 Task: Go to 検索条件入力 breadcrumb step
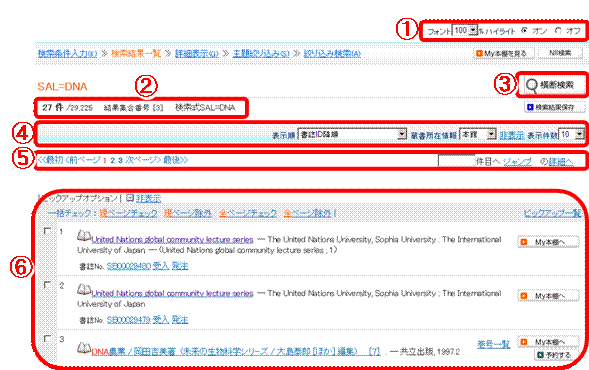(x=67, y=53)
